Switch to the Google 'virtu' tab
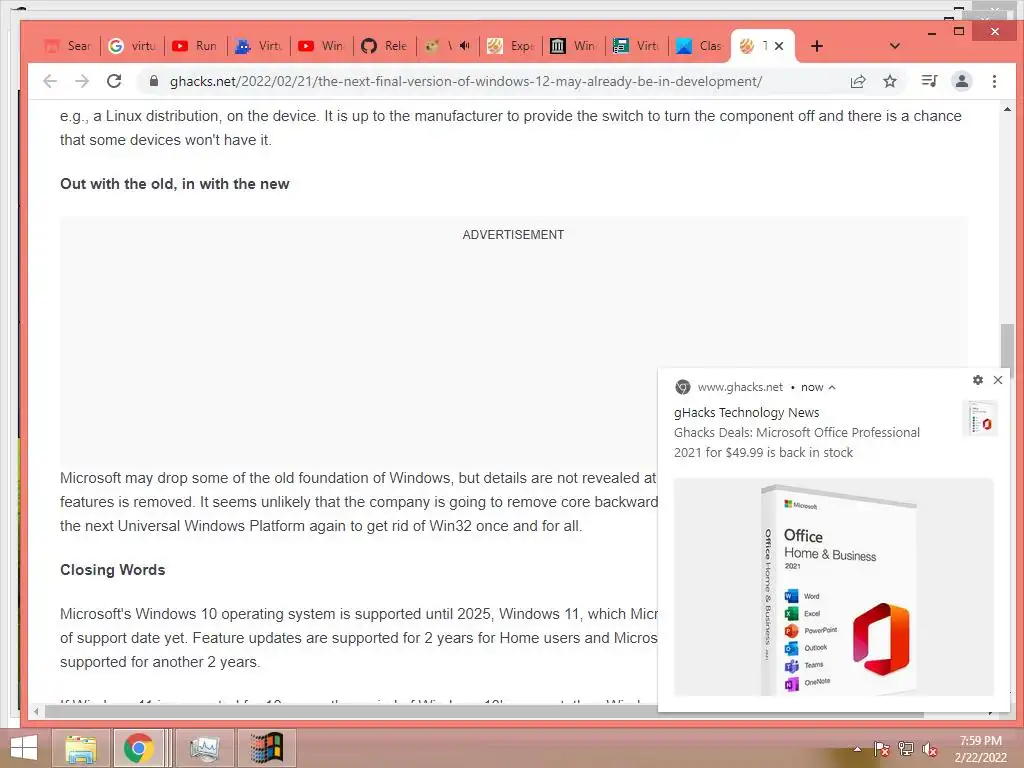Image resolution: width=1024 pixels, height=768 pixels. click(132, 46)
